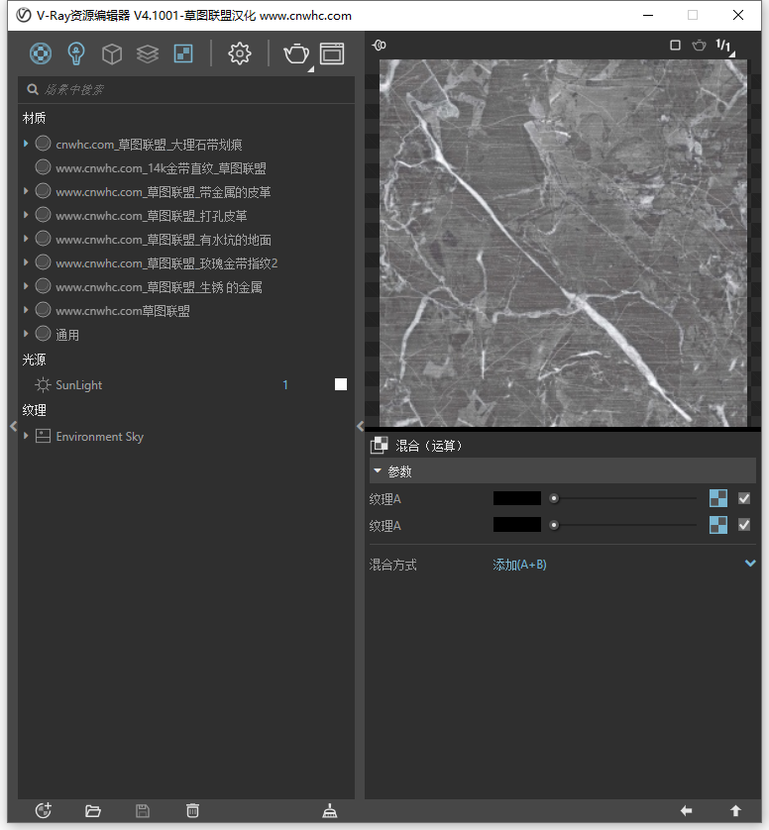769x830 pixels.
Task: Go back with the left arrow icon
Action: tap(686, 810)
